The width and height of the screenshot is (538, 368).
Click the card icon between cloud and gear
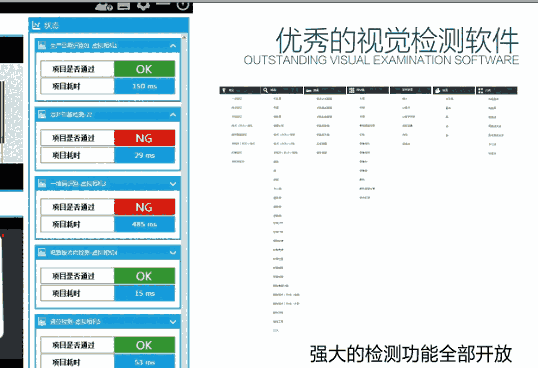click(x=124, y=6)
